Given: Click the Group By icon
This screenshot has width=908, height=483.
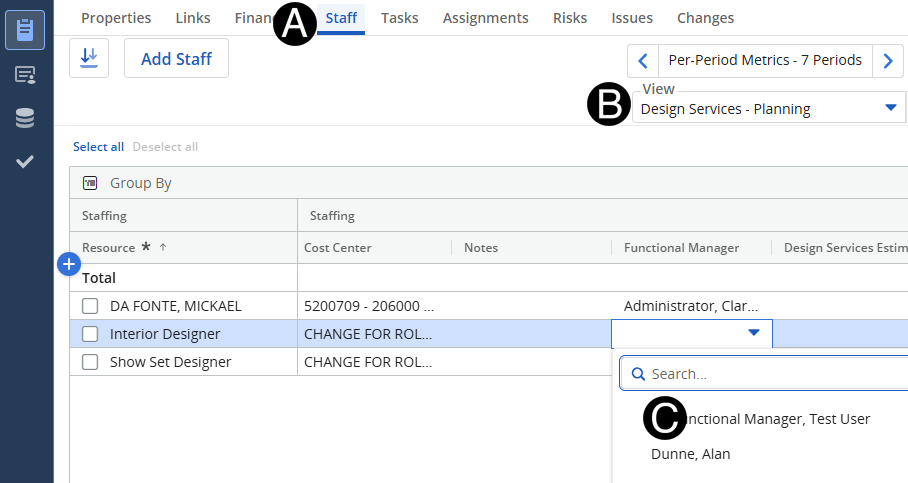Looking at the screenshot, I should tap(90, 183).
